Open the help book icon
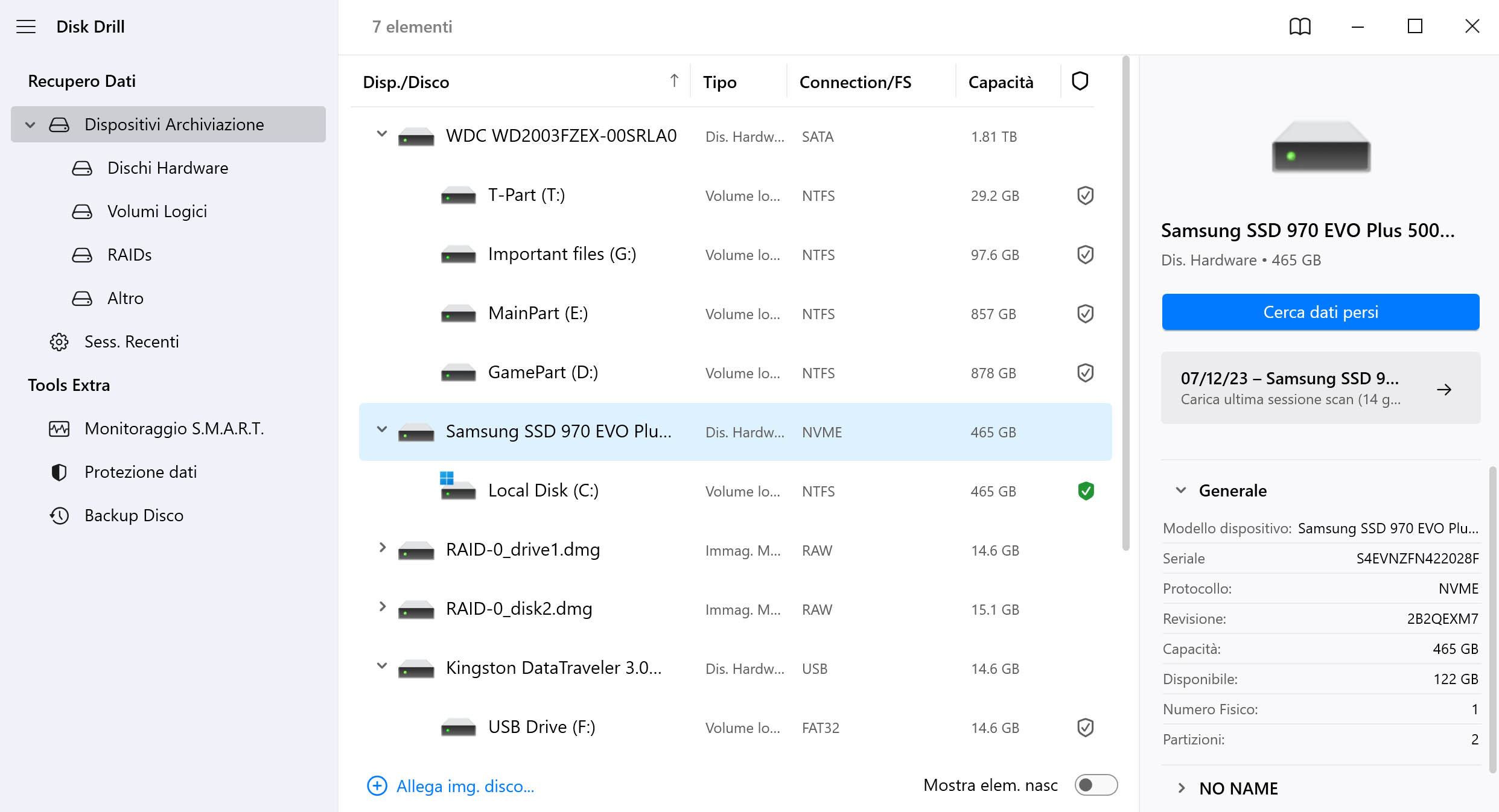The image size is (1499, 812). pos(1300,27)
